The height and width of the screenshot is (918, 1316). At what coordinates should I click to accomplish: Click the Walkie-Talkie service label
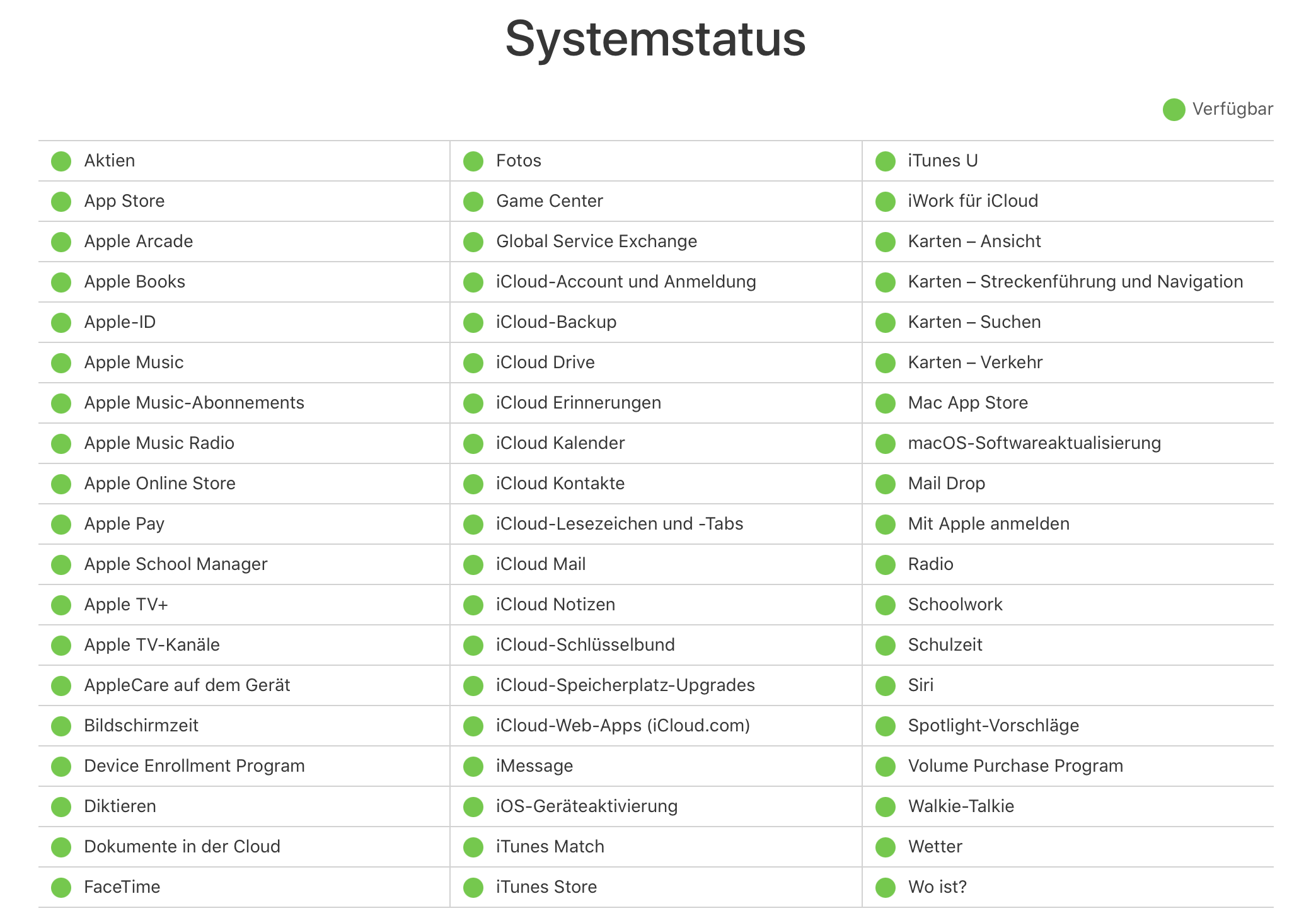click(x=961, y=806)
